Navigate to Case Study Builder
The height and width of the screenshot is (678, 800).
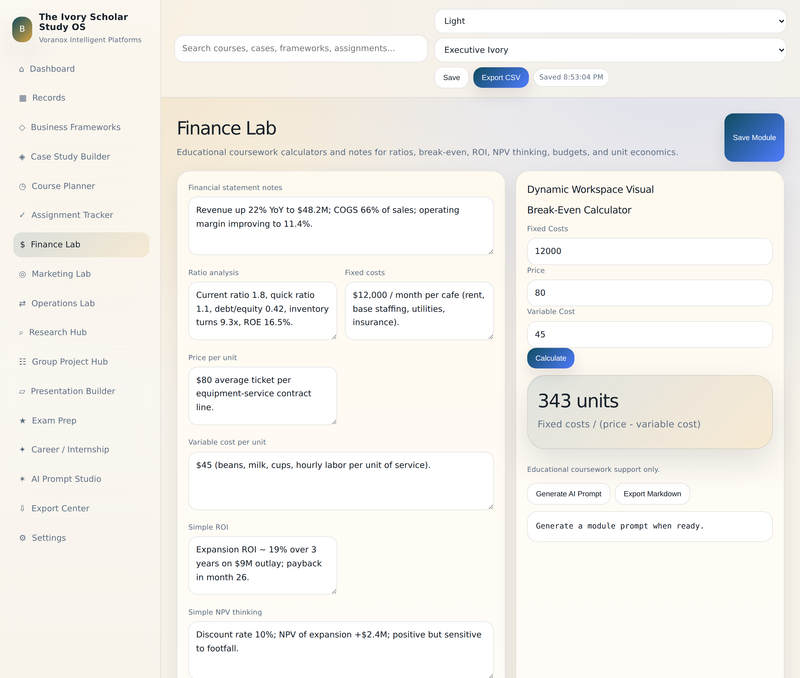81,157
